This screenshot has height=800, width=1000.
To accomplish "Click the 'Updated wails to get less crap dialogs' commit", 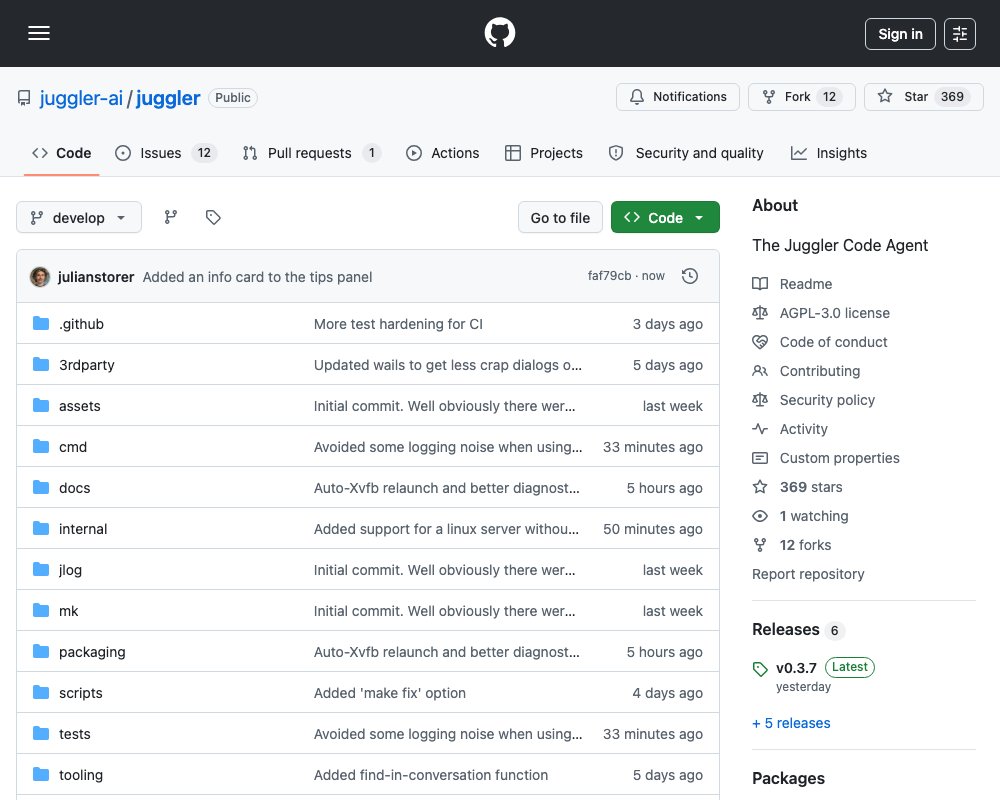I will [448, 365].
